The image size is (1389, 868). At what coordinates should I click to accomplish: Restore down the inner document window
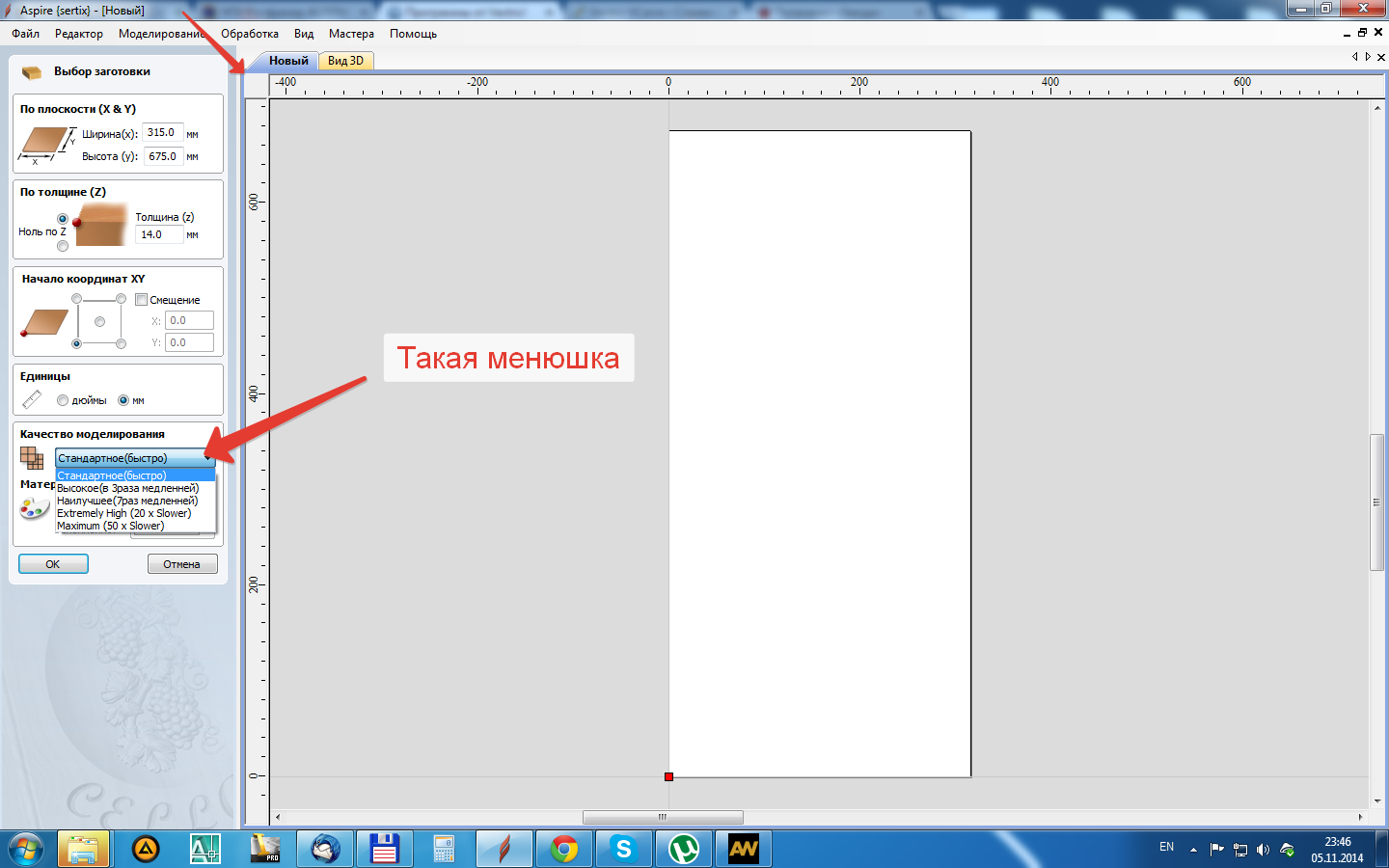[1362, 33]
